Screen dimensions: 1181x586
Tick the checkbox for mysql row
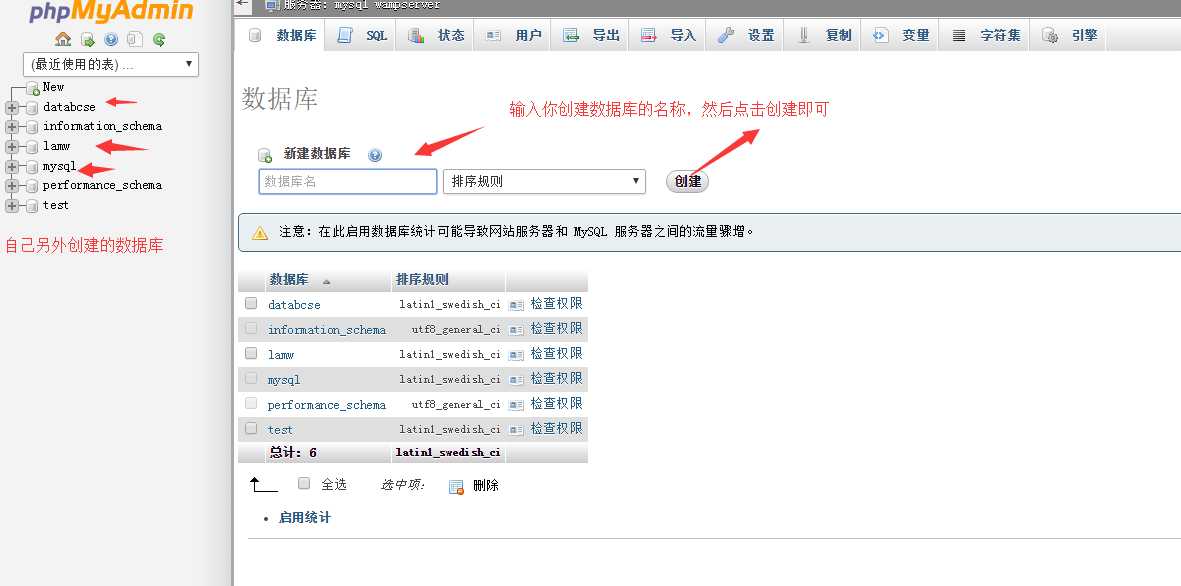pos(252,378)
